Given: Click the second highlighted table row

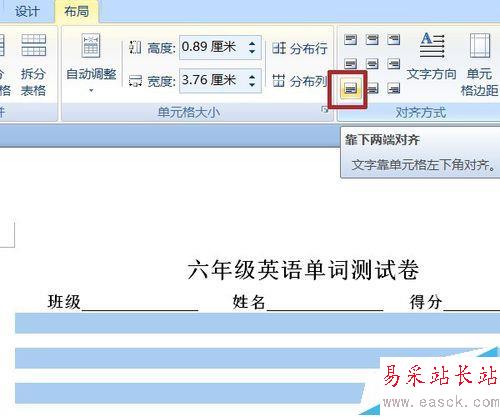Looking at the screenshot, I should tap(257, 358).
